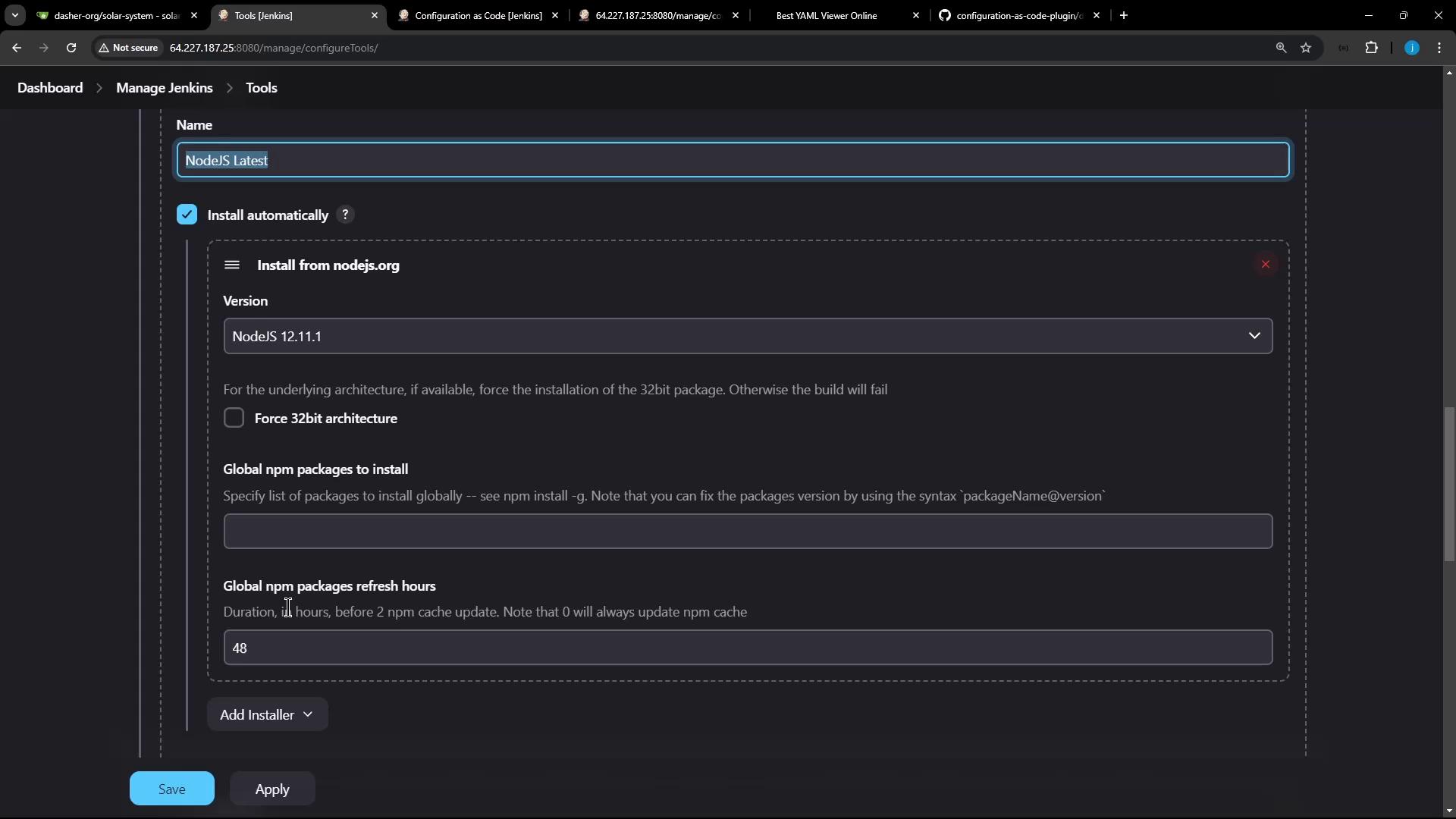Click the Manage Jenkins breadcrumb link
The width and height of the screenshot is (1456, 819).
tap(164, 88)
